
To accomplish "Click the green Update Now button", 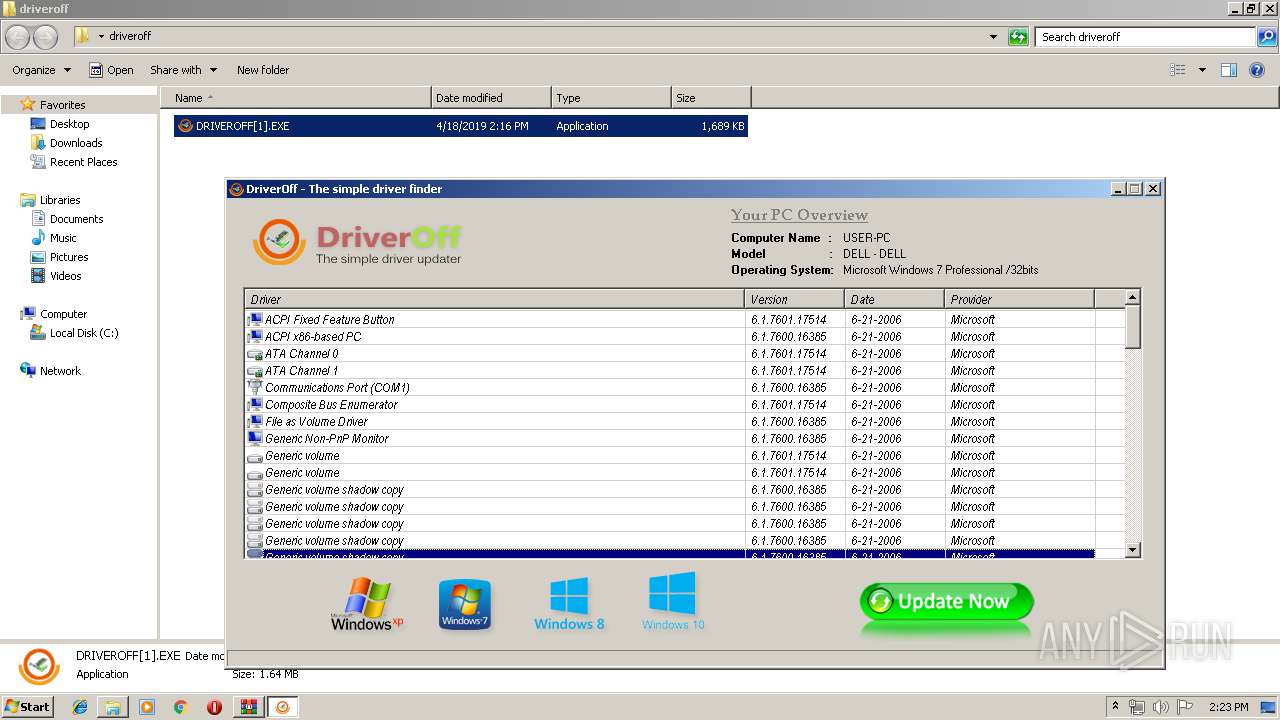I will pos(946,601).
